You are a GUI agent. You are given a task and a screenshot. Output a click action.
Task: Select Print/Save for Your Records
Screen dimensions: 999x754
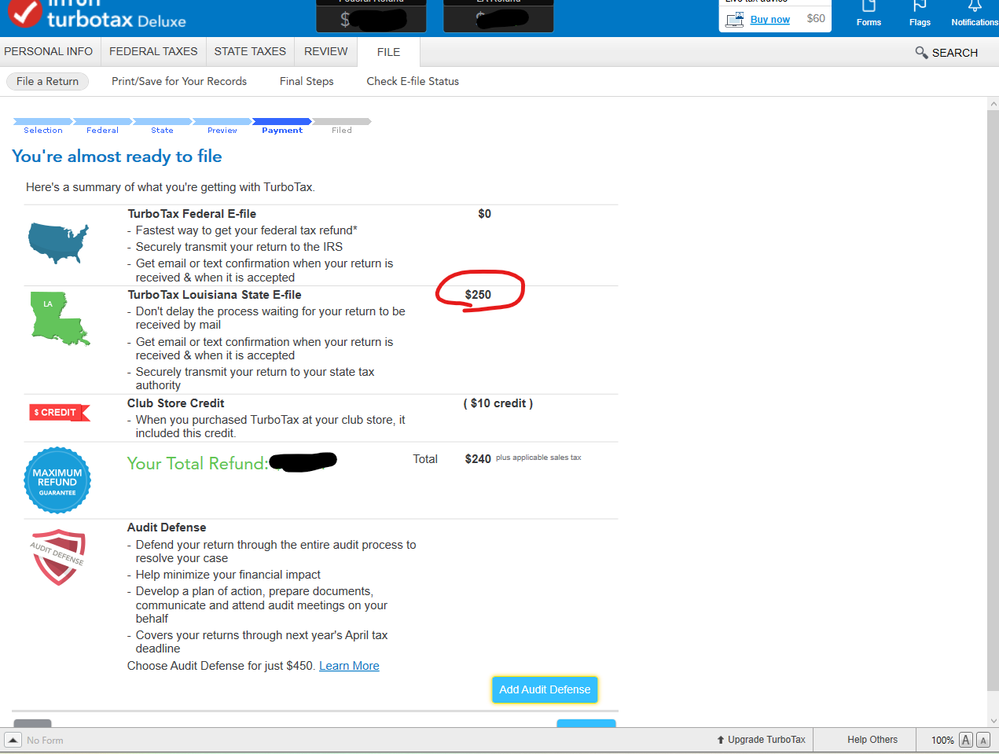pyautogui.click(x=179, y=81)
